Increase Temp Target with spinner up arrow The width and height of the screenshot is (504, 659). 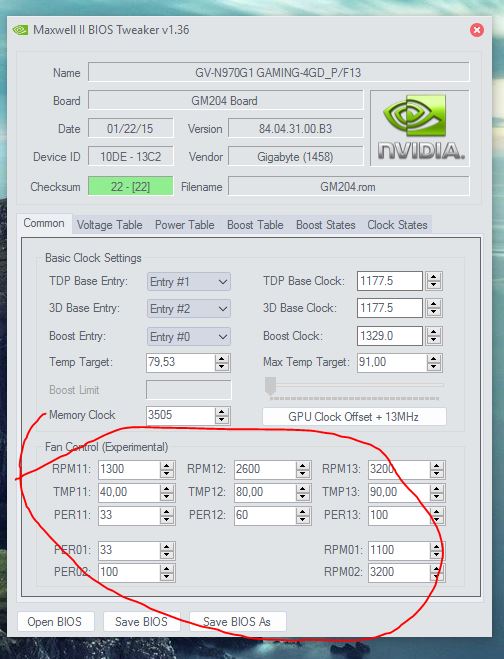(x=222, y=358)
